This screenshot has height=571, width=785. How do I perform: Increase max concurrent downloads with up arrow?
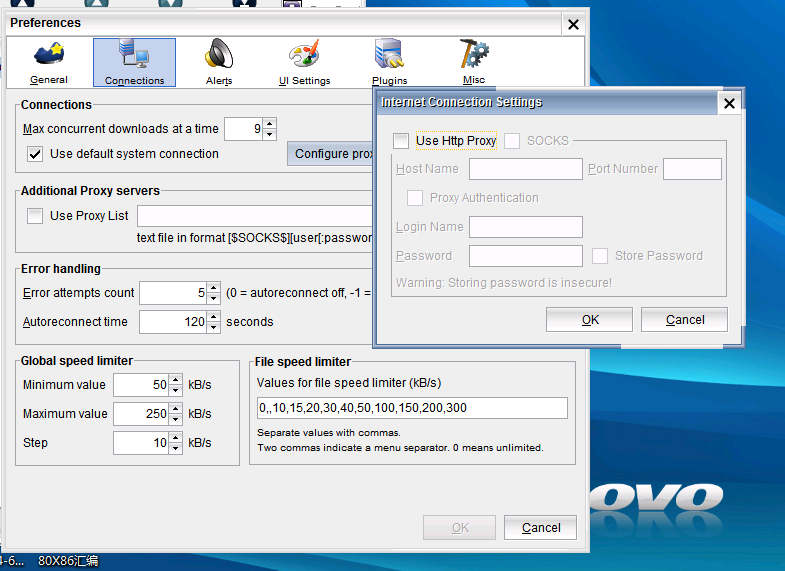[269, 123]
